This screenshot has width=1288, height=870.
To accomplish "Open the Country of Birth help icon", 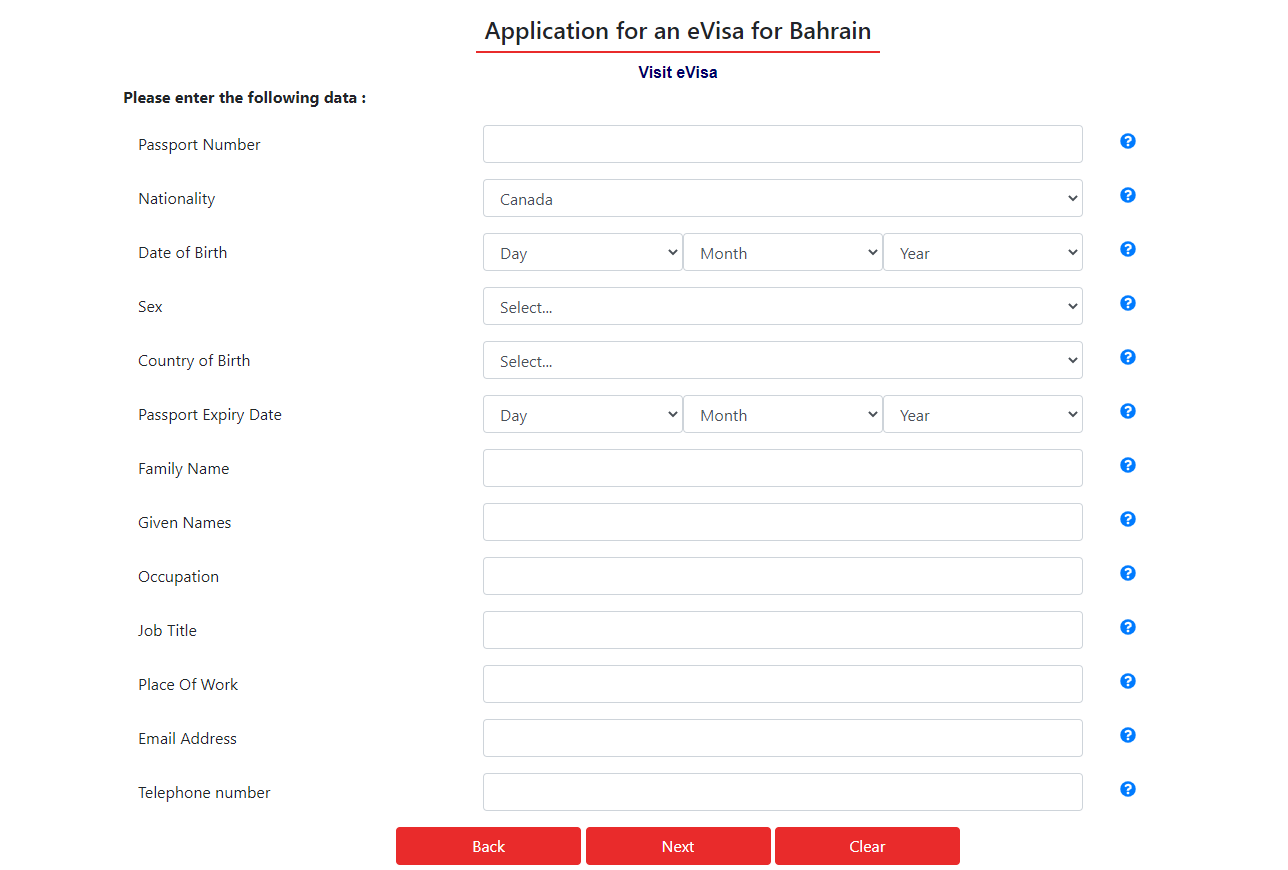I will pos(1128,357).
